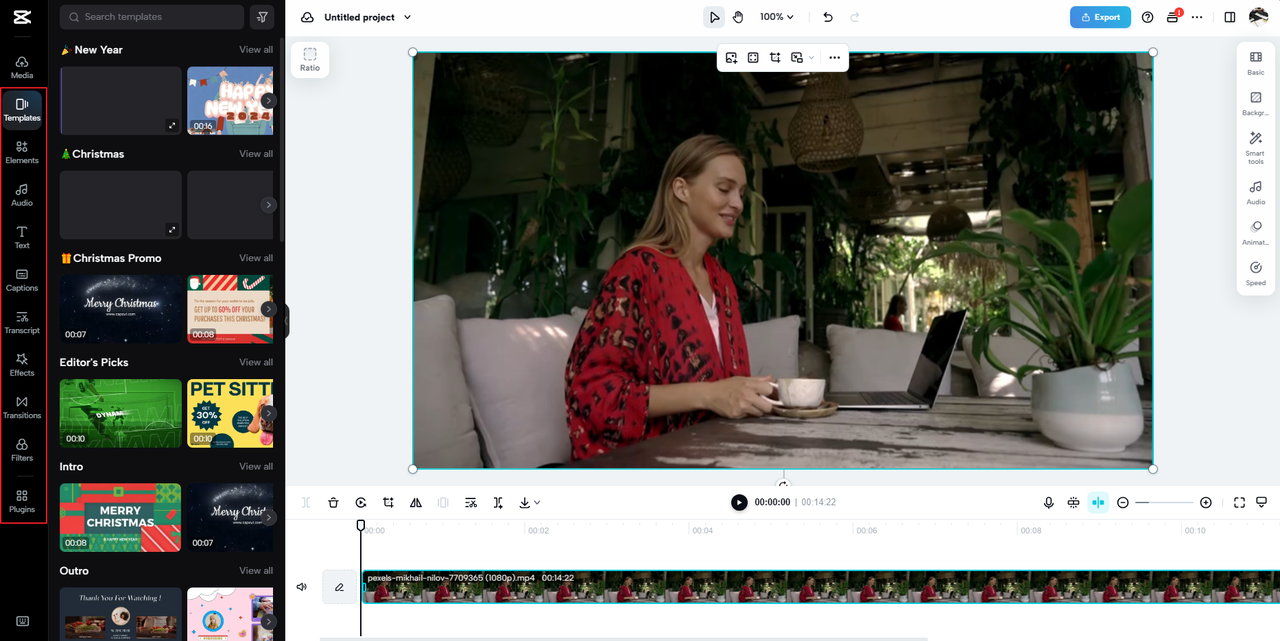The image size is (1280, 641).
Task: Zoom in the timeline with plus button
Action: click(x=1206, y=503)
